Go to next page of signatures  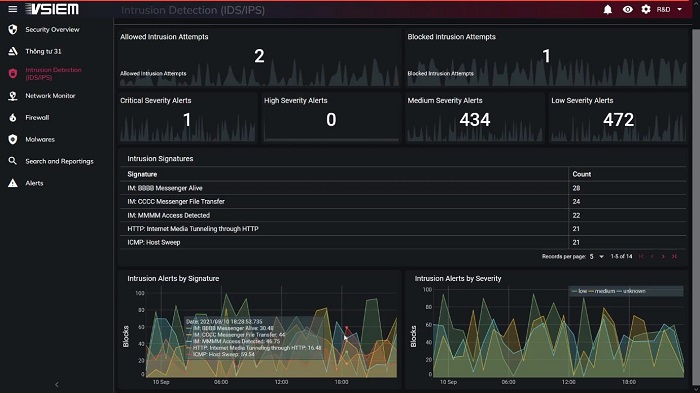pos(663,256)
